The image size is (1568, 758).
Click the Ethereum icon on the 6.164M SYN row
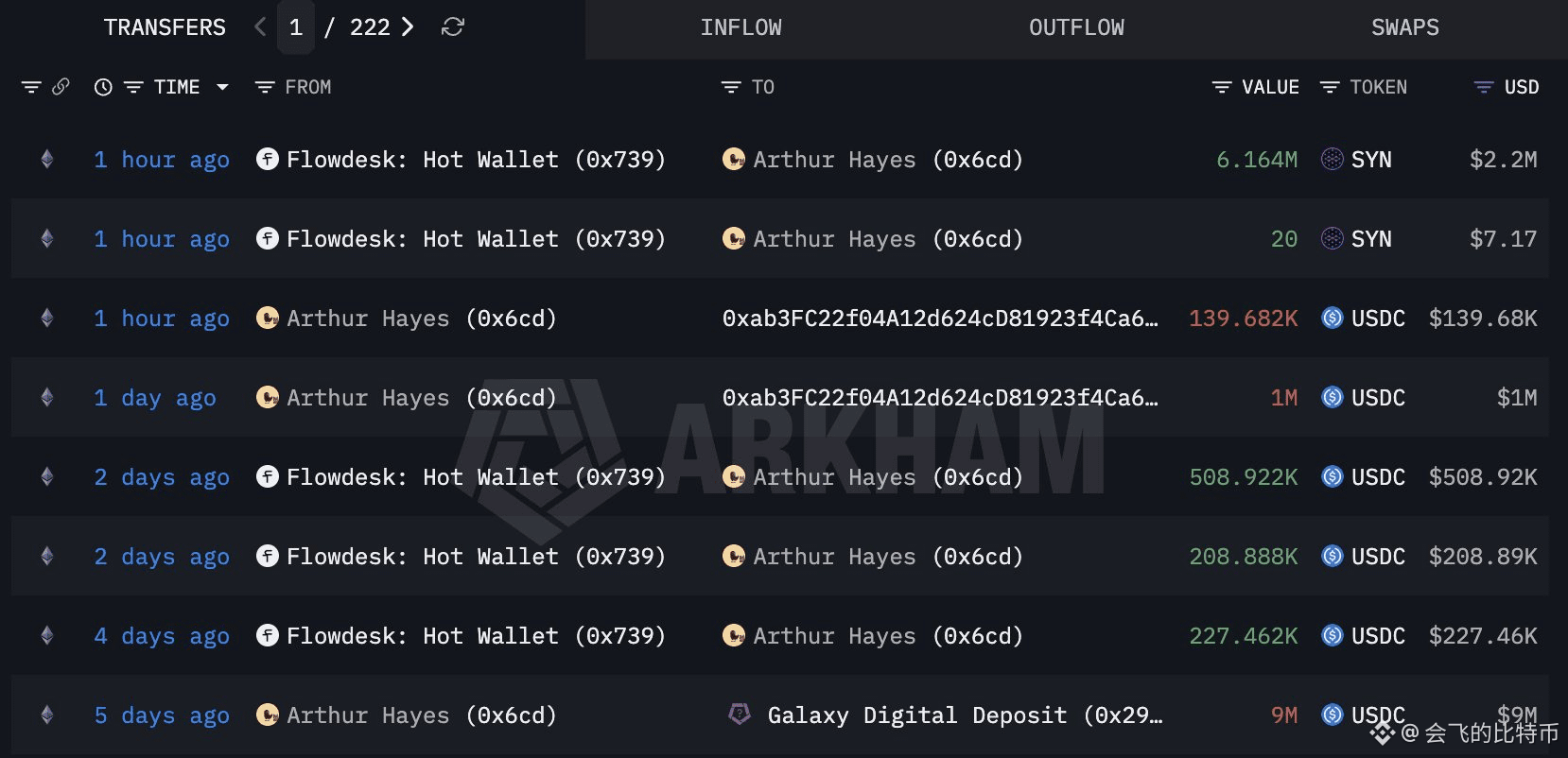pyautogui.click(x=47, y=160)
